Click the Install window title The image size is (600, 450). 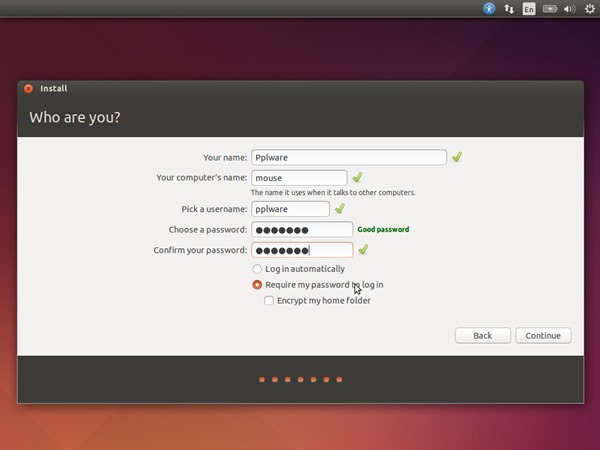pyautogui.click(x=54, y=88)
